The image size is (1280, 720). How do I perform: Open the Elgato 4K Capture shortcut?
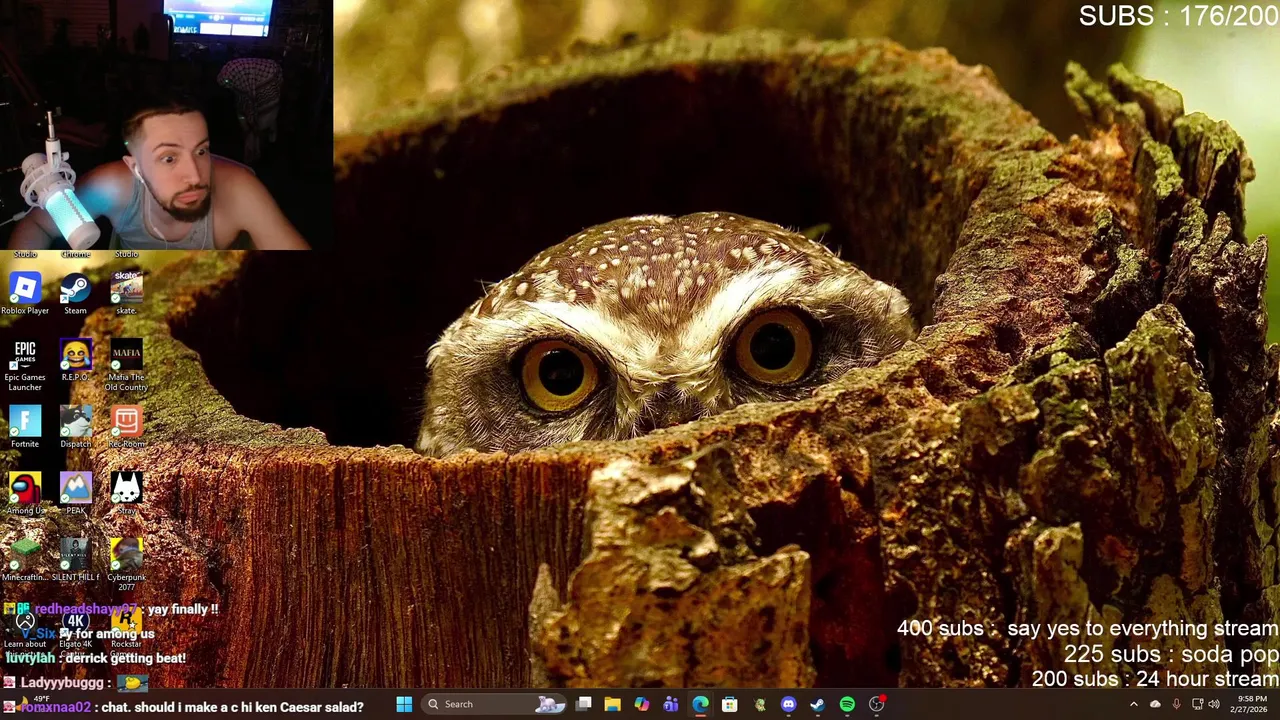pos(75,630)
